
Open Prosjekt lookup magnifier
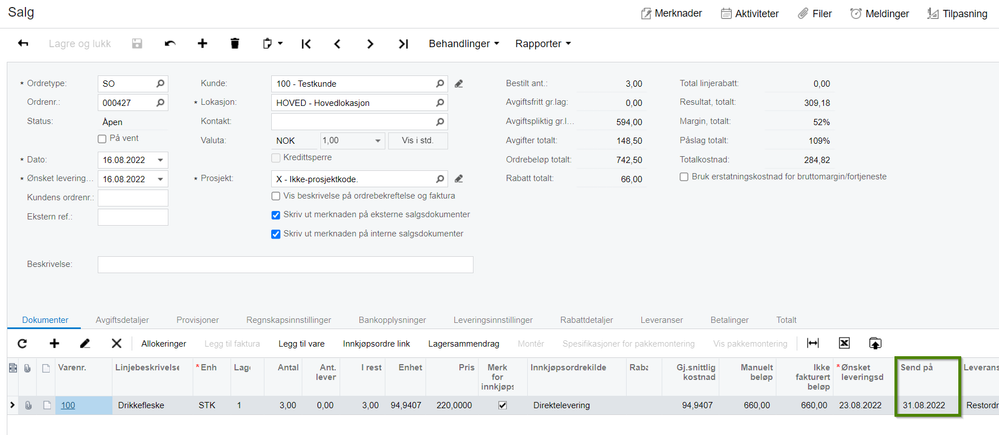[440, 178]
